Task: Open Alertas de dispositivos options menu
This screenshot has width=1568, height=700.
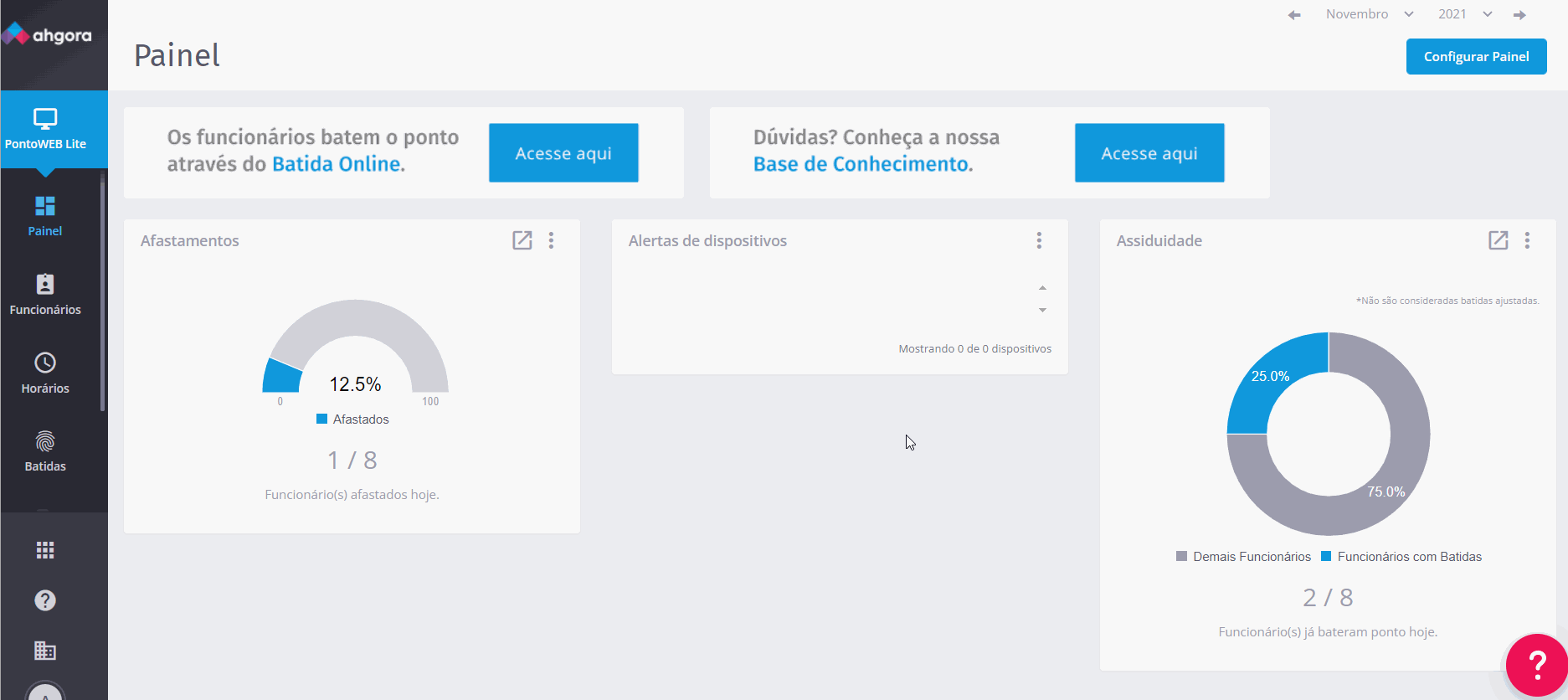Action: 1039,240
